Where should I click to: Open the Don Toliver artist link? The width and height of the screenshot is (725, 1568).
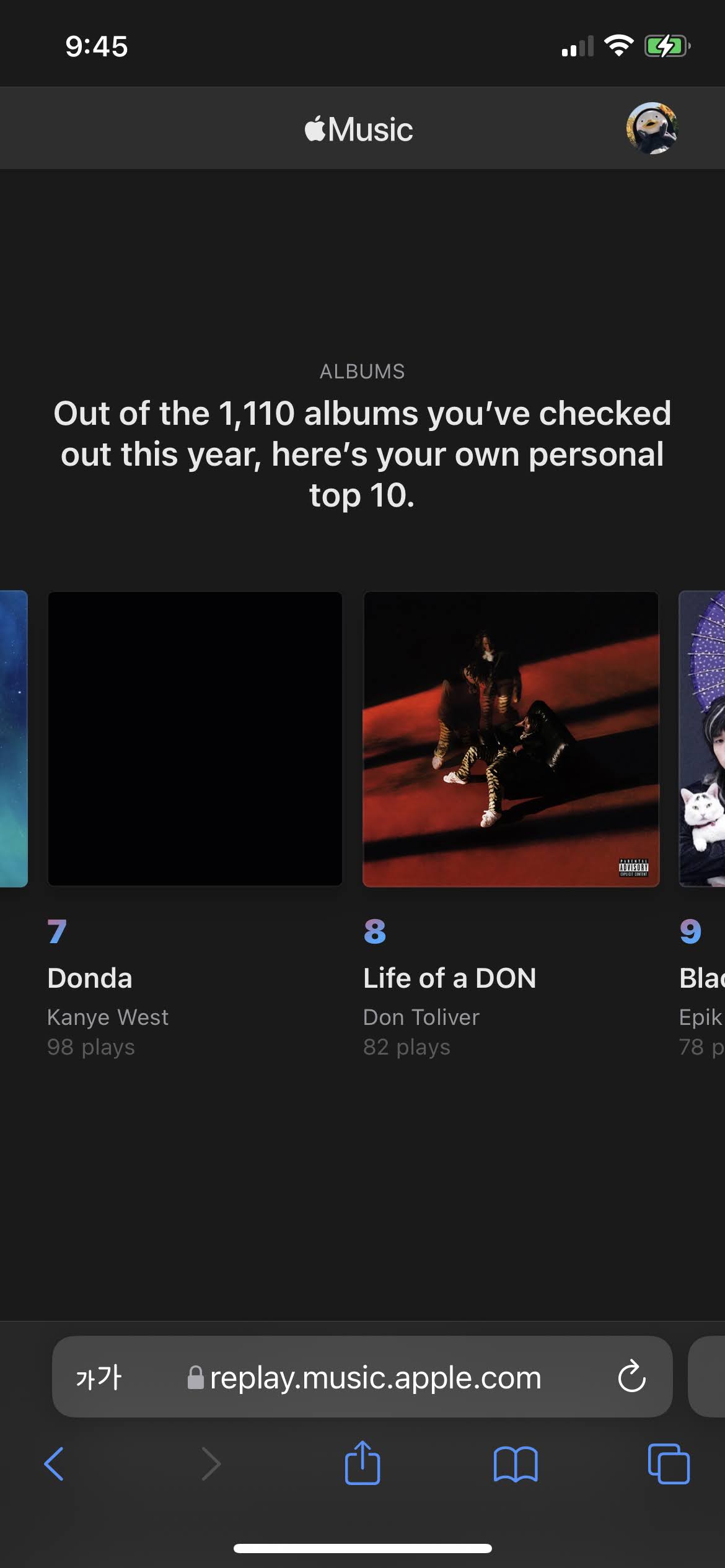coord(421,1017)
